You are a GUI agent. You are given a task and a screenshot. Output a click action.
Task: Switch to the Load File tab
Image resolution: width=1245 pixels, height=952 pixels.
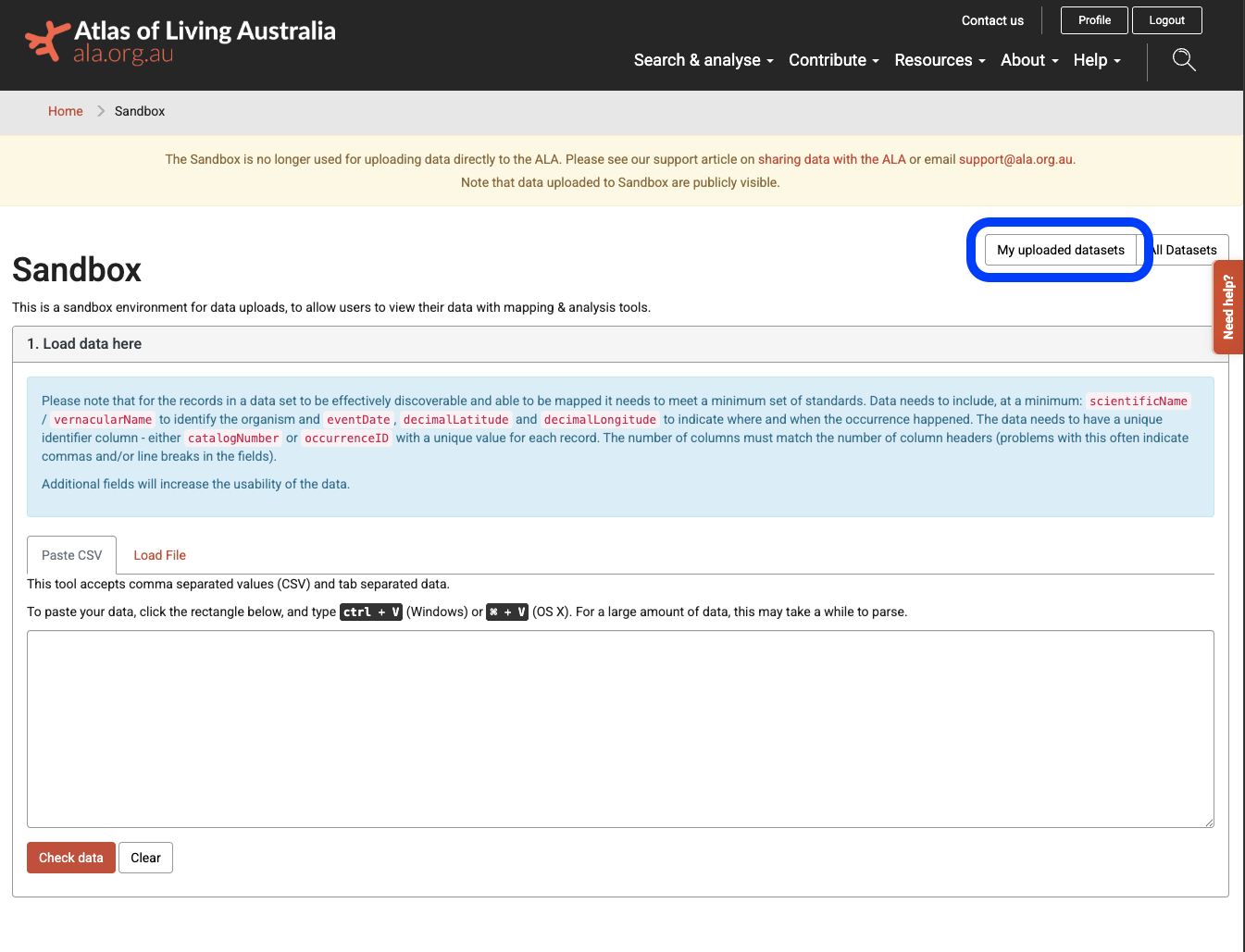coord(159,555)
